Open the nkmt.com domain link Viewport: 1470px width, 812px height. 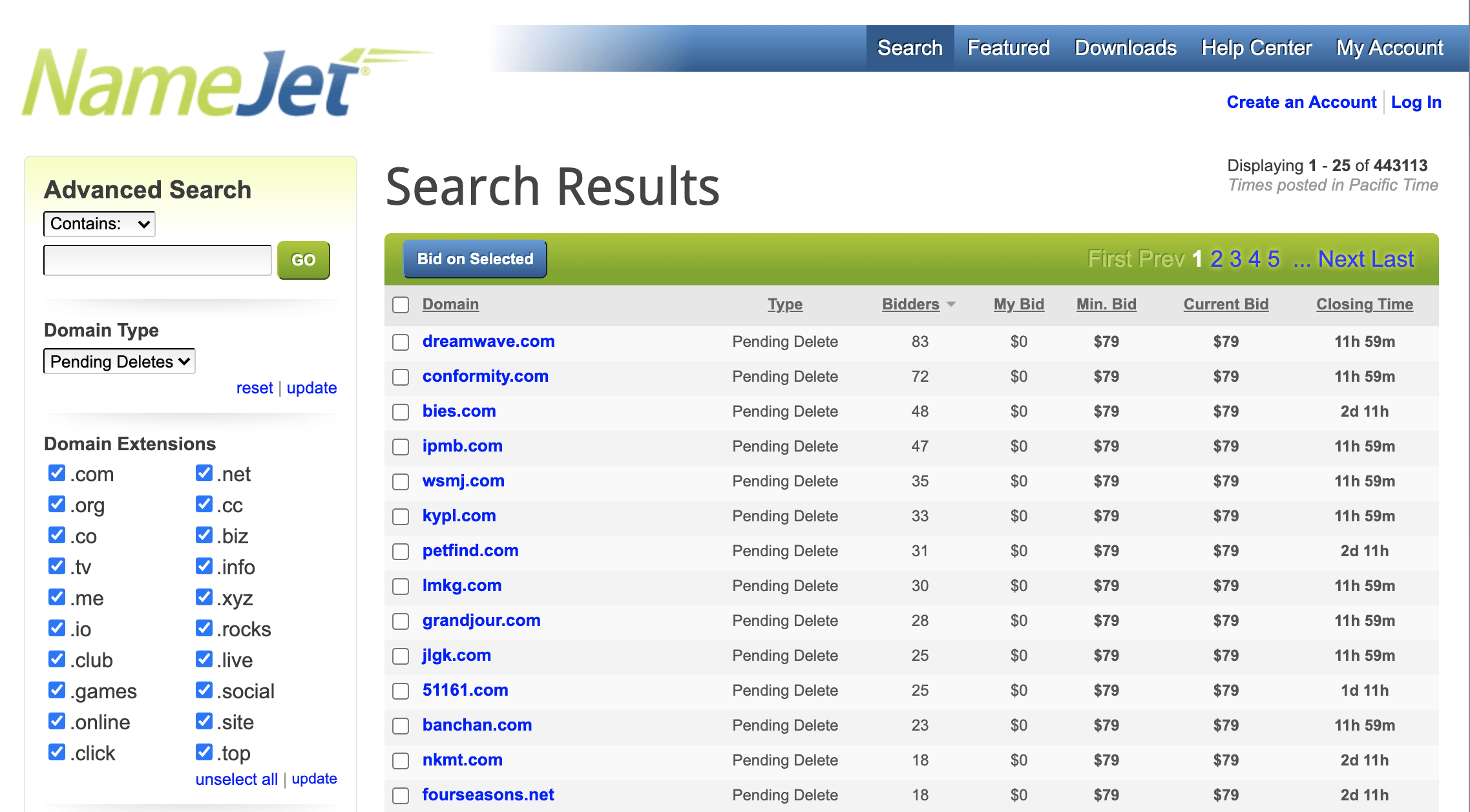[462, 760]
